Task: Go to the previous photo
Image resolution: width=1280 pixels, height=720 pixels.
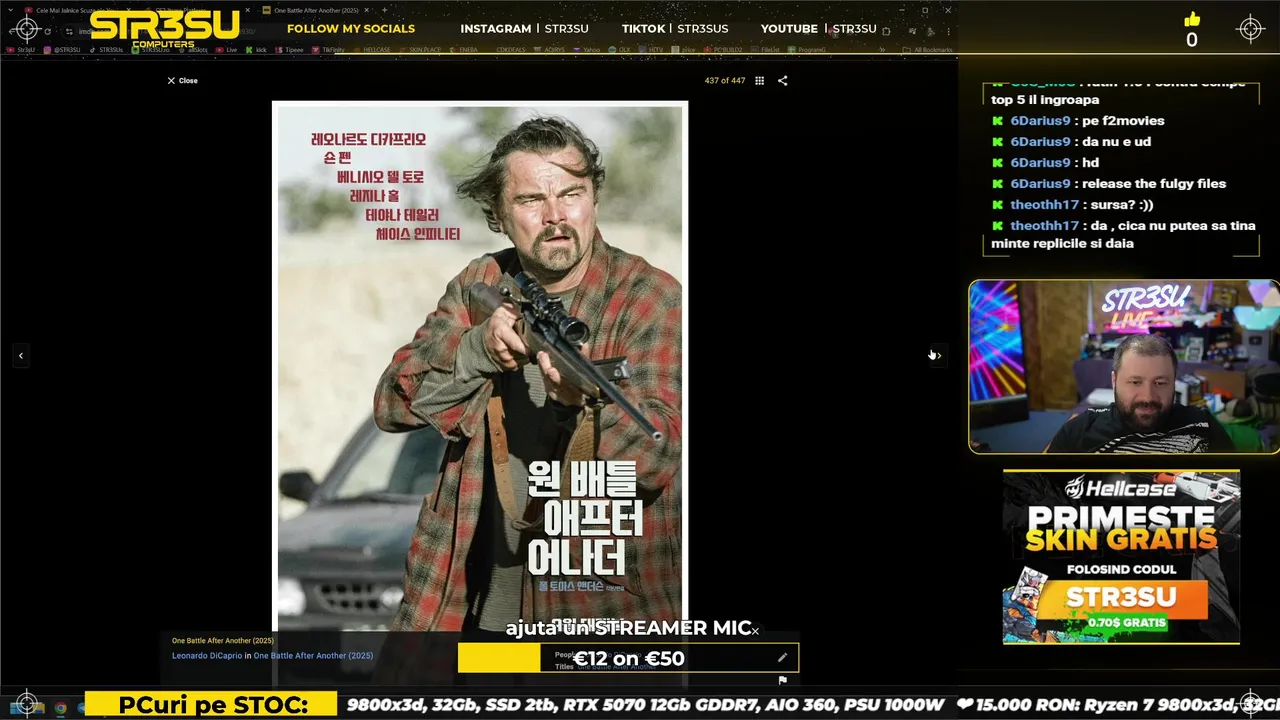Action: [x=20, y=355]
